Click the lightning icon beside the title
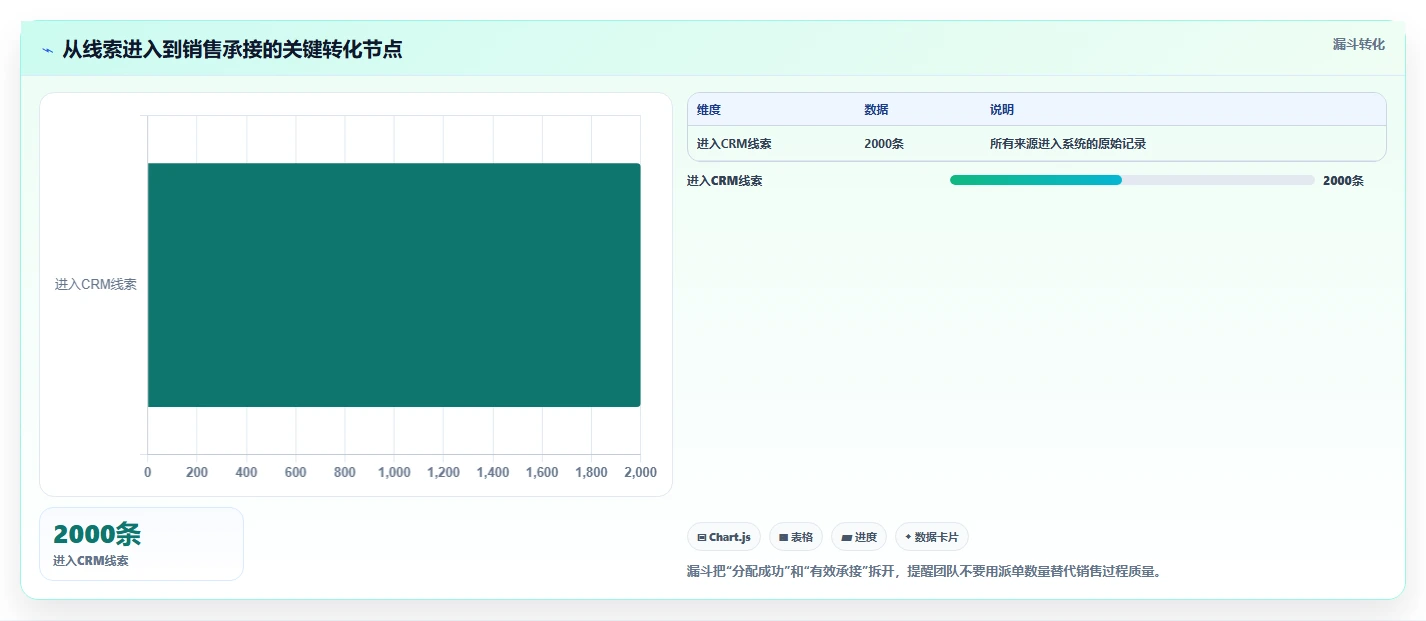The width and height of the screenshot is (1426, 621). 47,50
